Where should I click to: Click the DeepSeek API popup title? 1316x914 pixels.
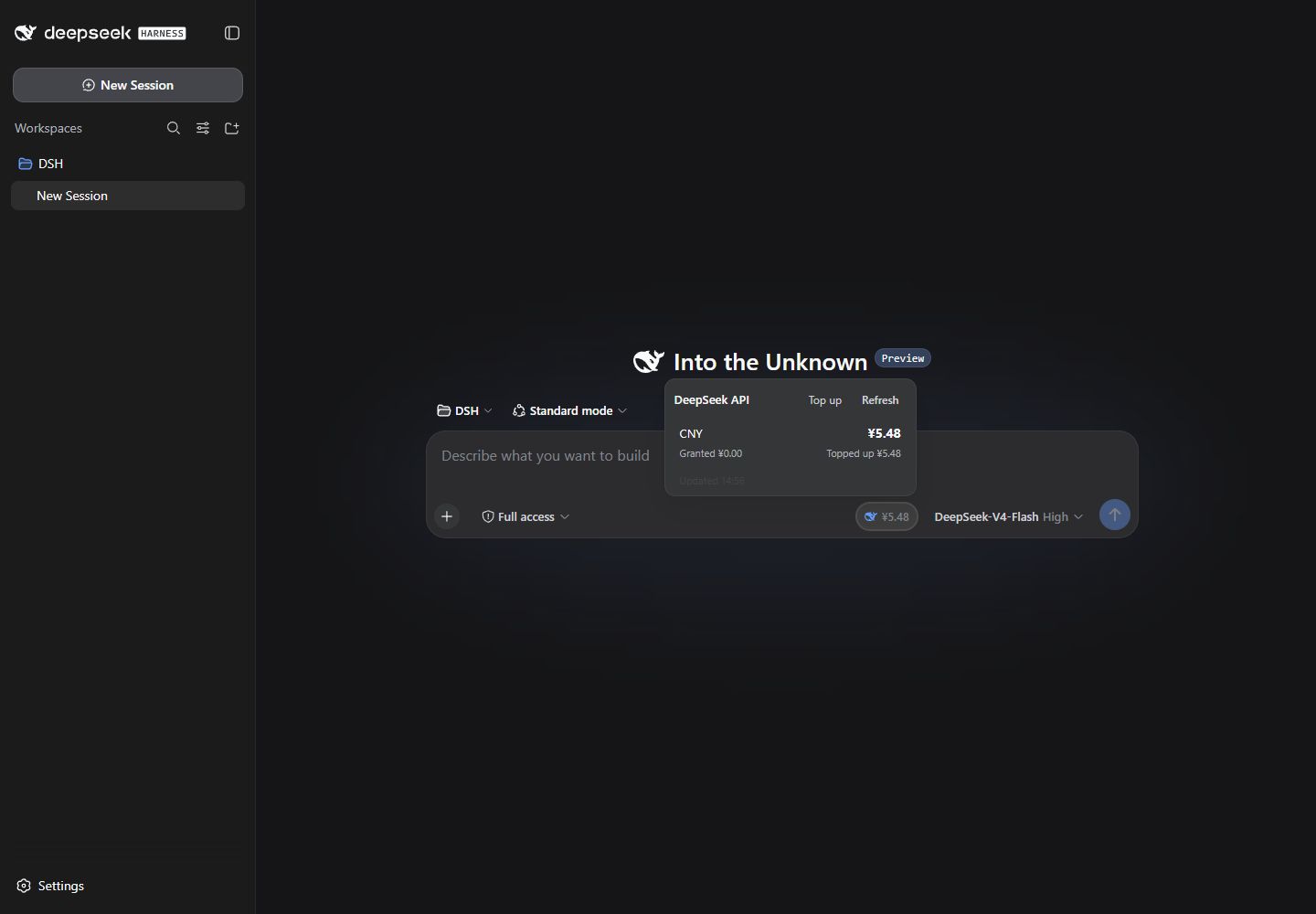click(712, 400)
